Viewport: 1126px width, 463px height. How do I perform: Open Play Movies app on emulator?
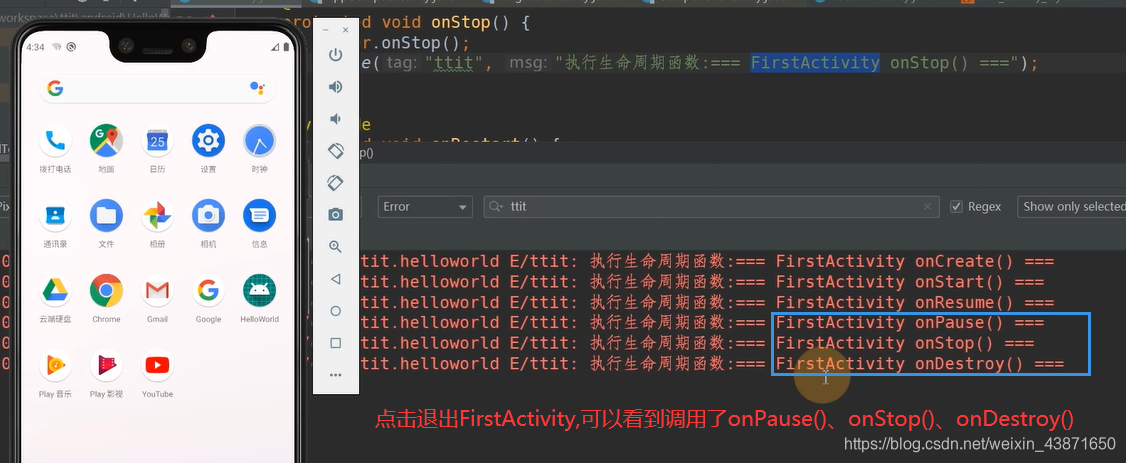pyautogui.click(x=106, y=365)
